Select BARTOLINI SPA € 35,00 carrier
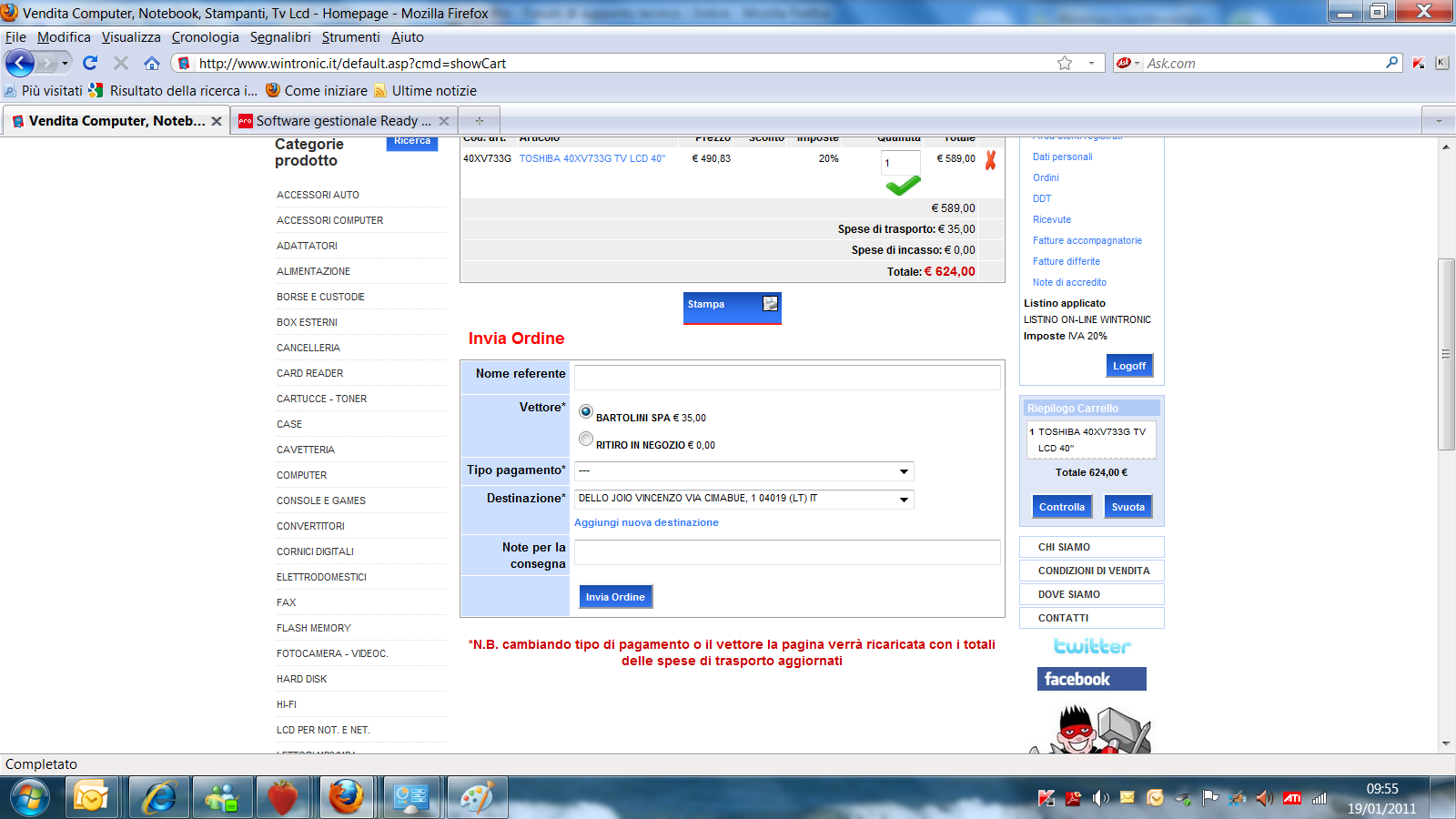Screen dimensions: 1456x819 click(x=586, y=411)
